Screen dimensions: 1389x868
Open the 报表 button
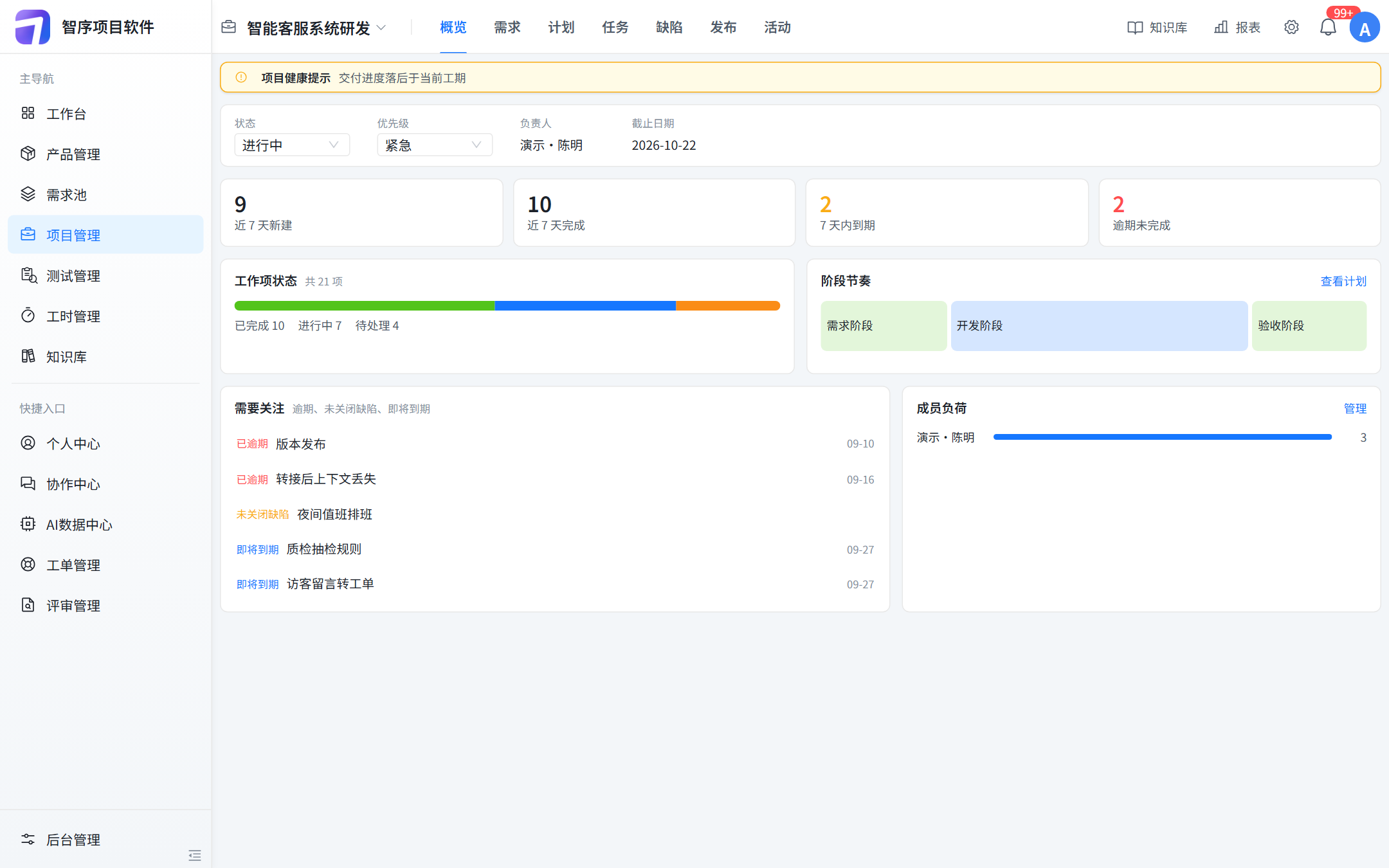1237,27
